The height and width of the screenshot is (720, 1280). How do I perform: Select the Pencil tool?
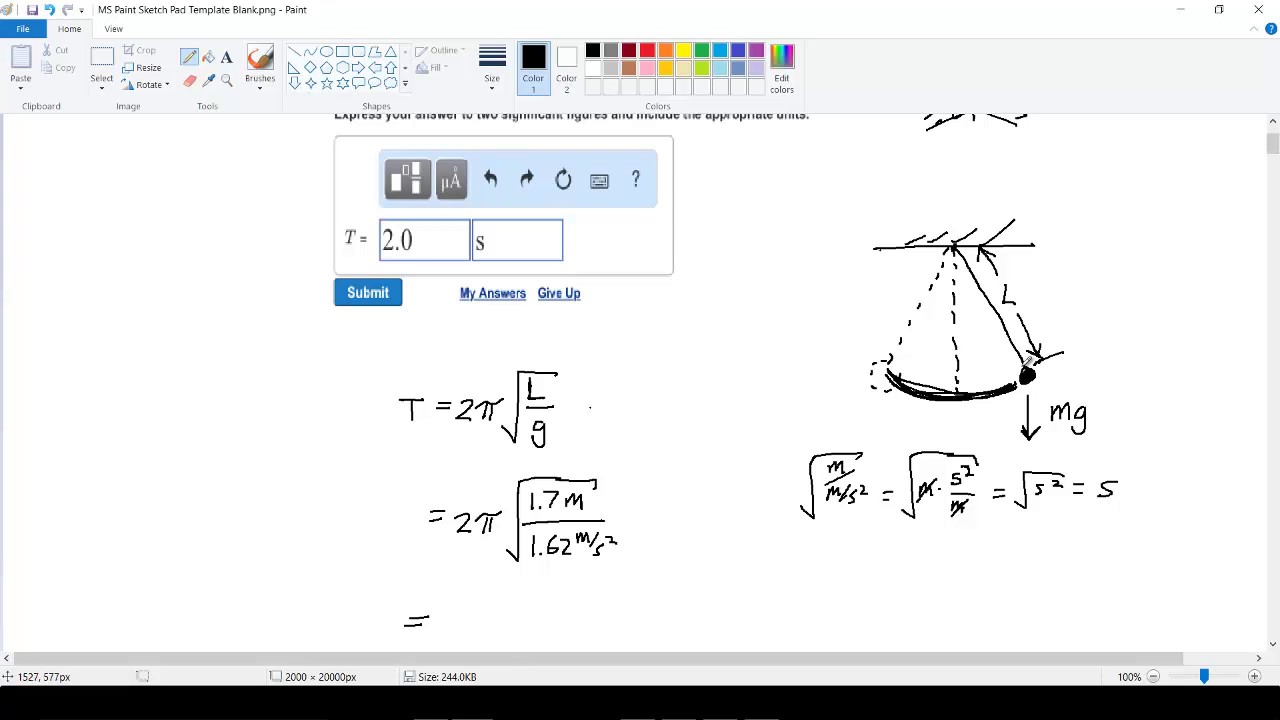[190, 57]
